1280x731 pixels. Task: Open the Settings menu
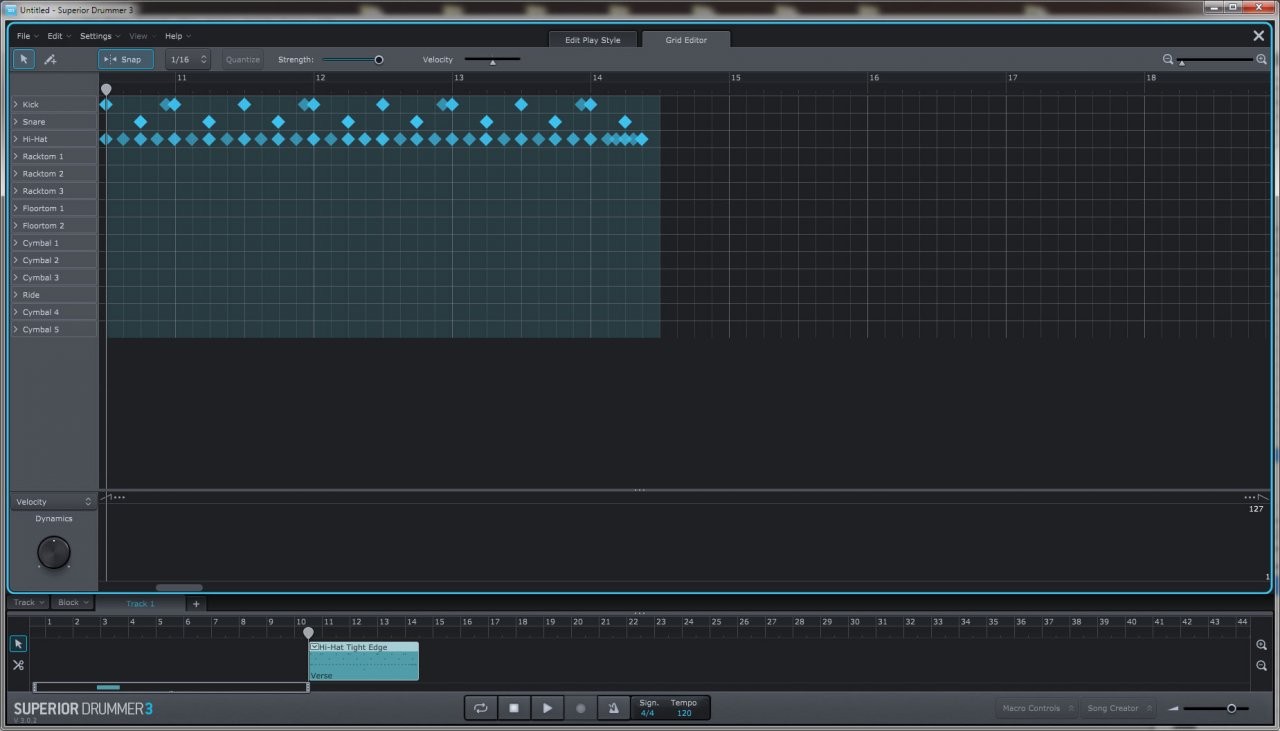[99, 36]
